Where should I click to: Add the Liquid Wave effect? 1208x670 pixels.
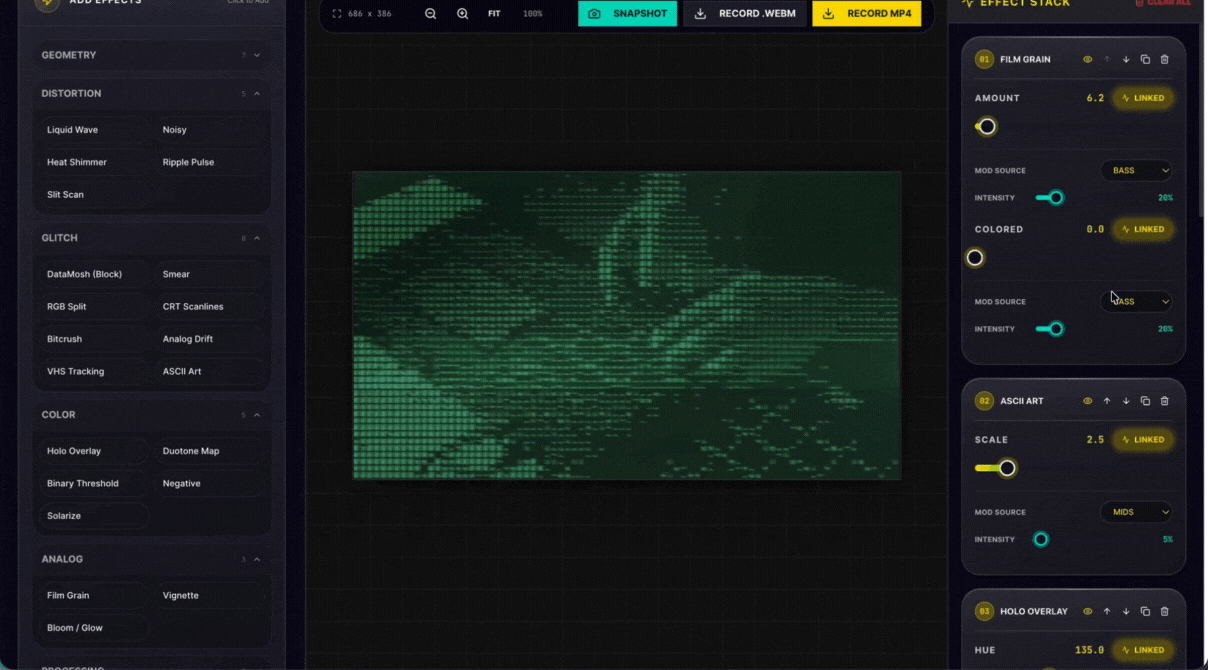pyautogui.click(x=93, y=130)
